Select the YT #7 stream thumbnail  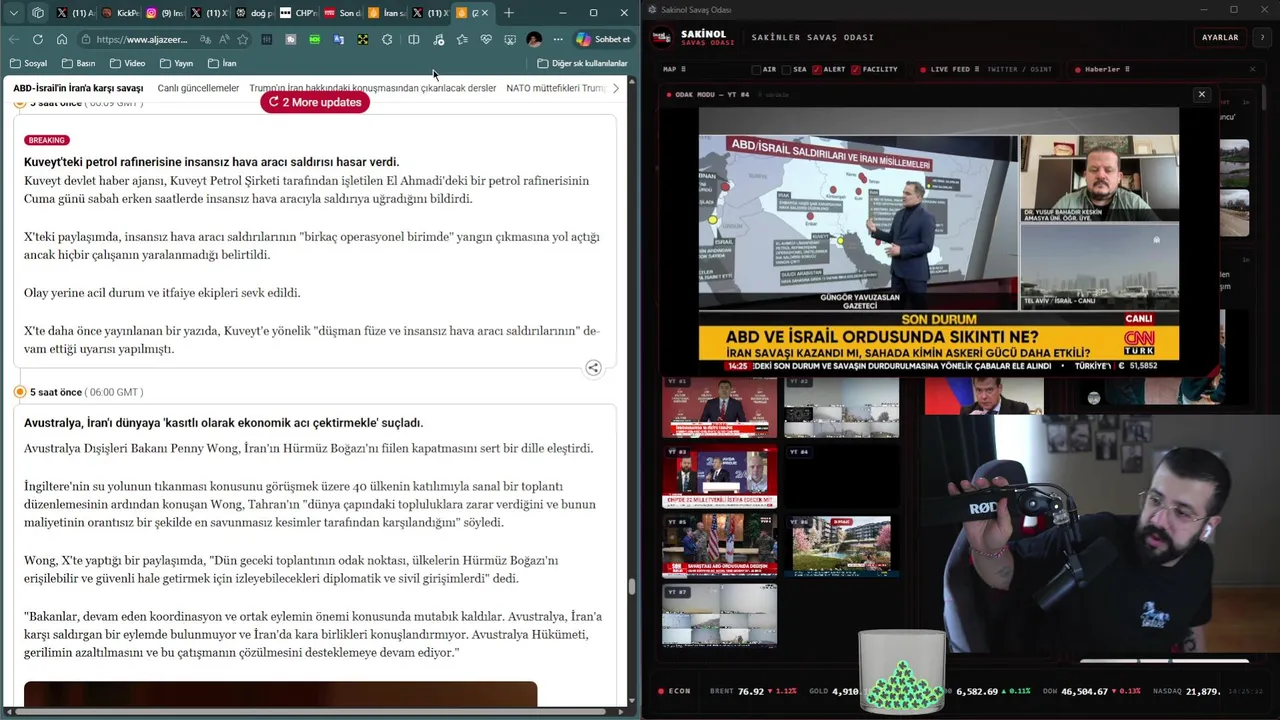(x=719, y=617)
